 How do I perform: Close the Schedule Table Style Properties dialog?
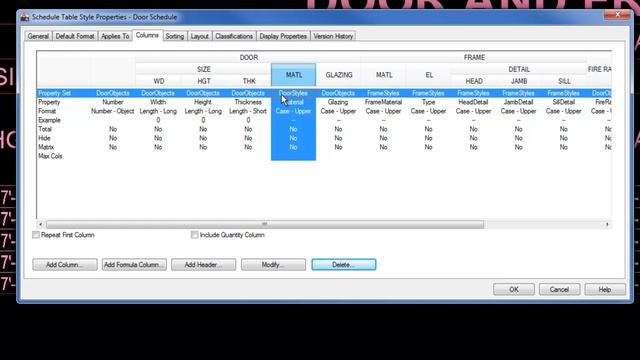tap(617, 15)
